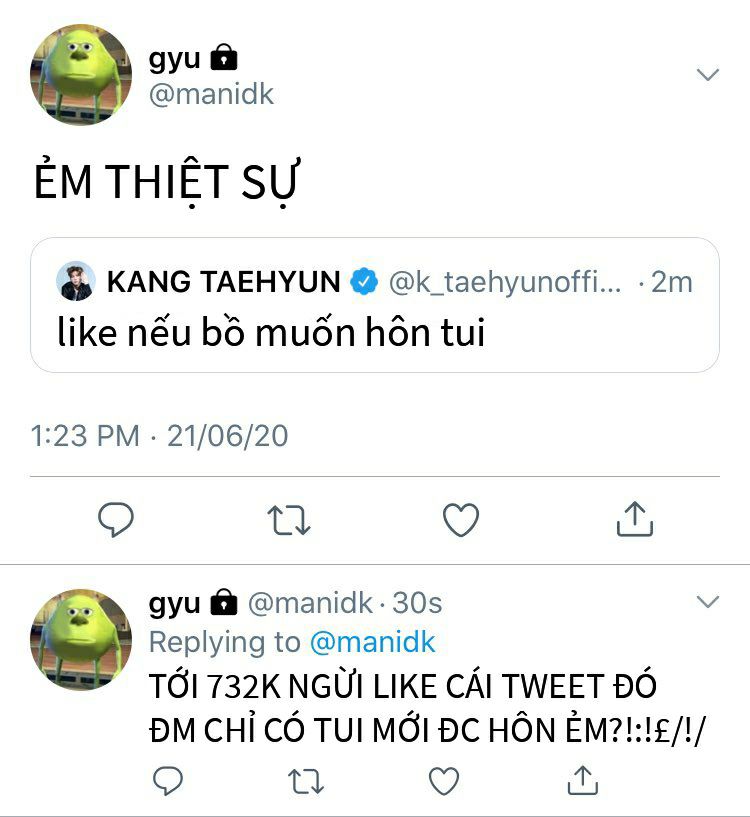Open the quoted KANG TAEHYUN tweet
This screenshot has width=750, height=817.
click(x=375, y=305)
